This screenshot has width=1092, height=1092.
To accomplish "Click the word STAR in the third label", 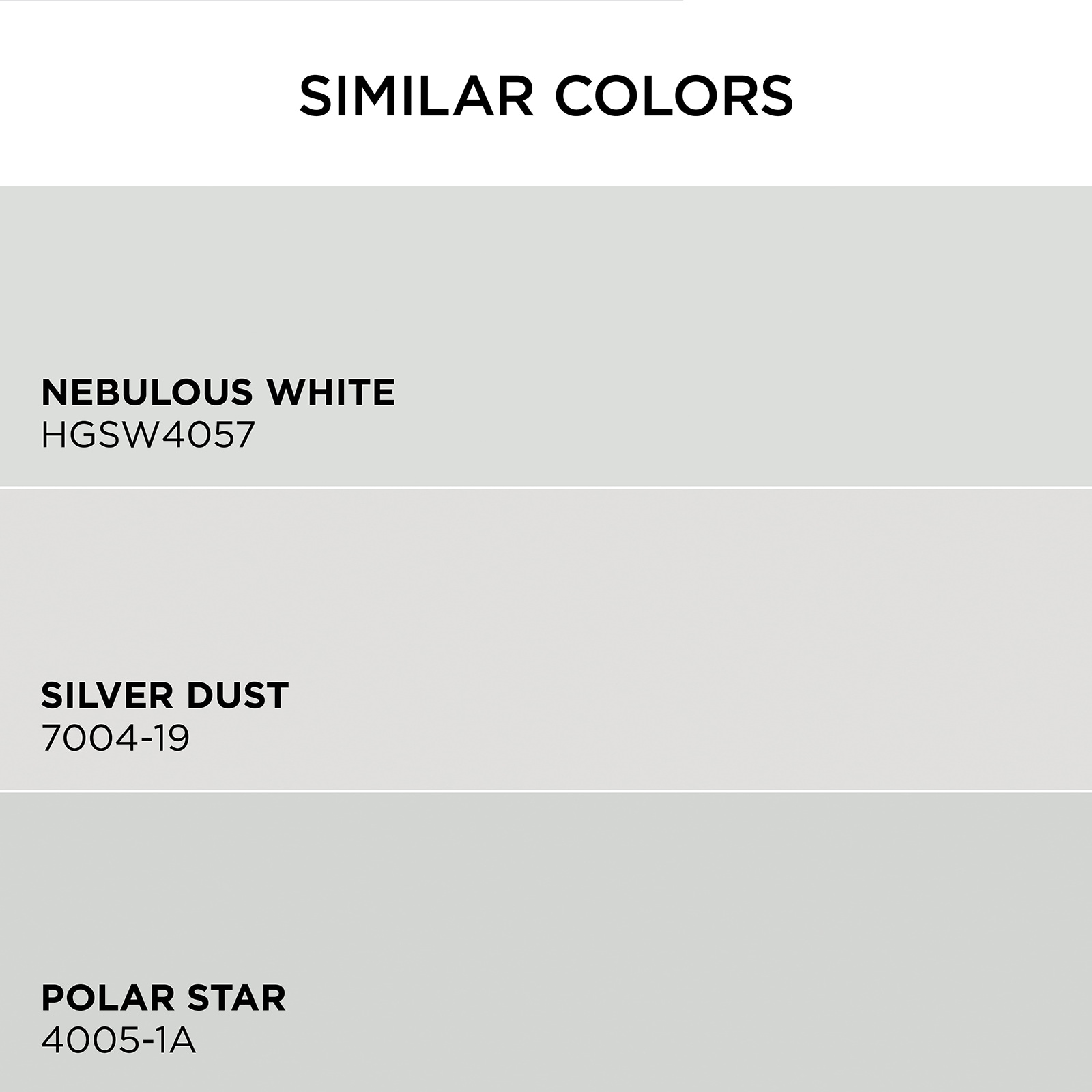I will [x=236, y=998].
